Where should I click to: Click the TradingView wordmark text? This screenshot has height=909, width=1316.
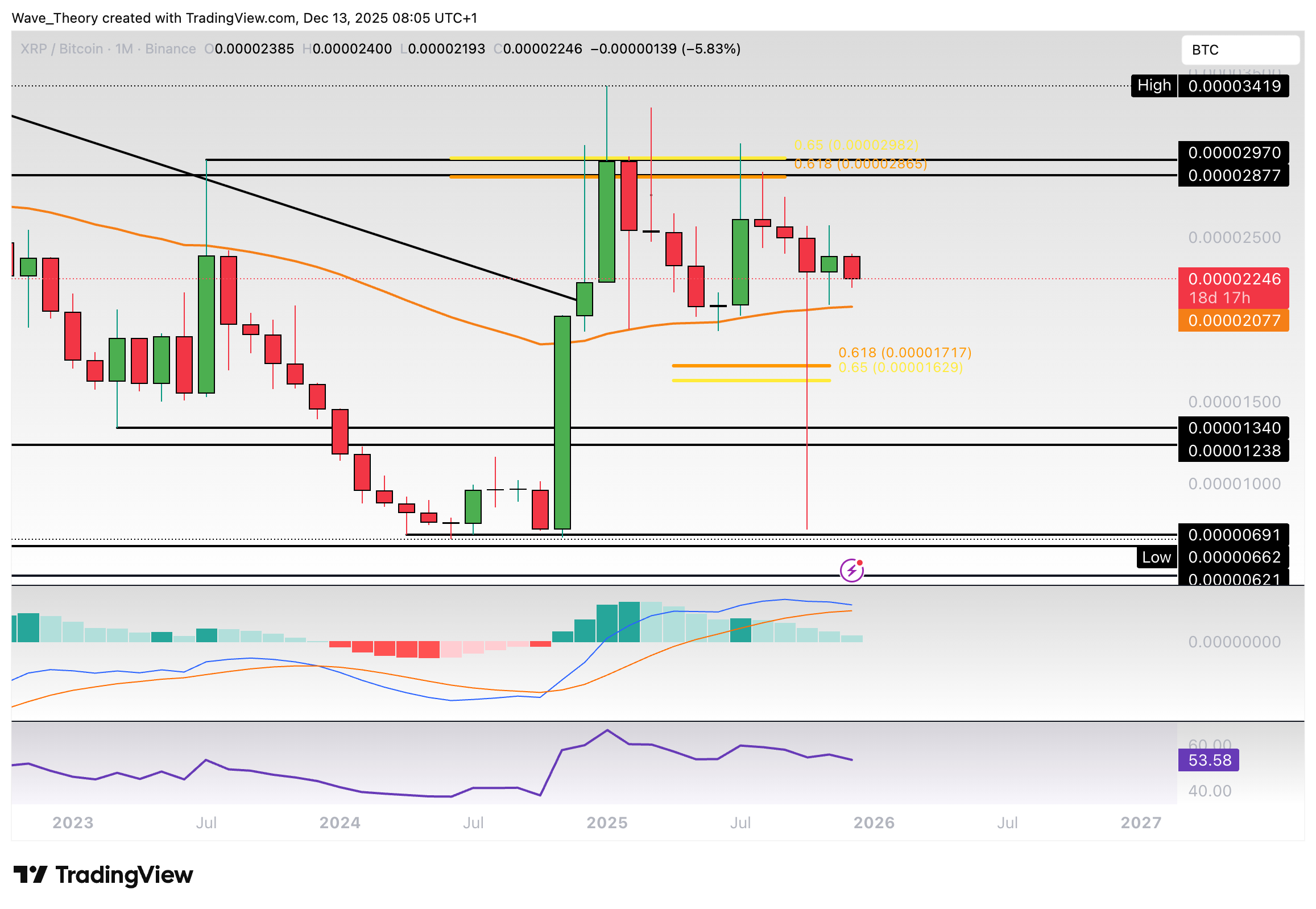point(124,874)
